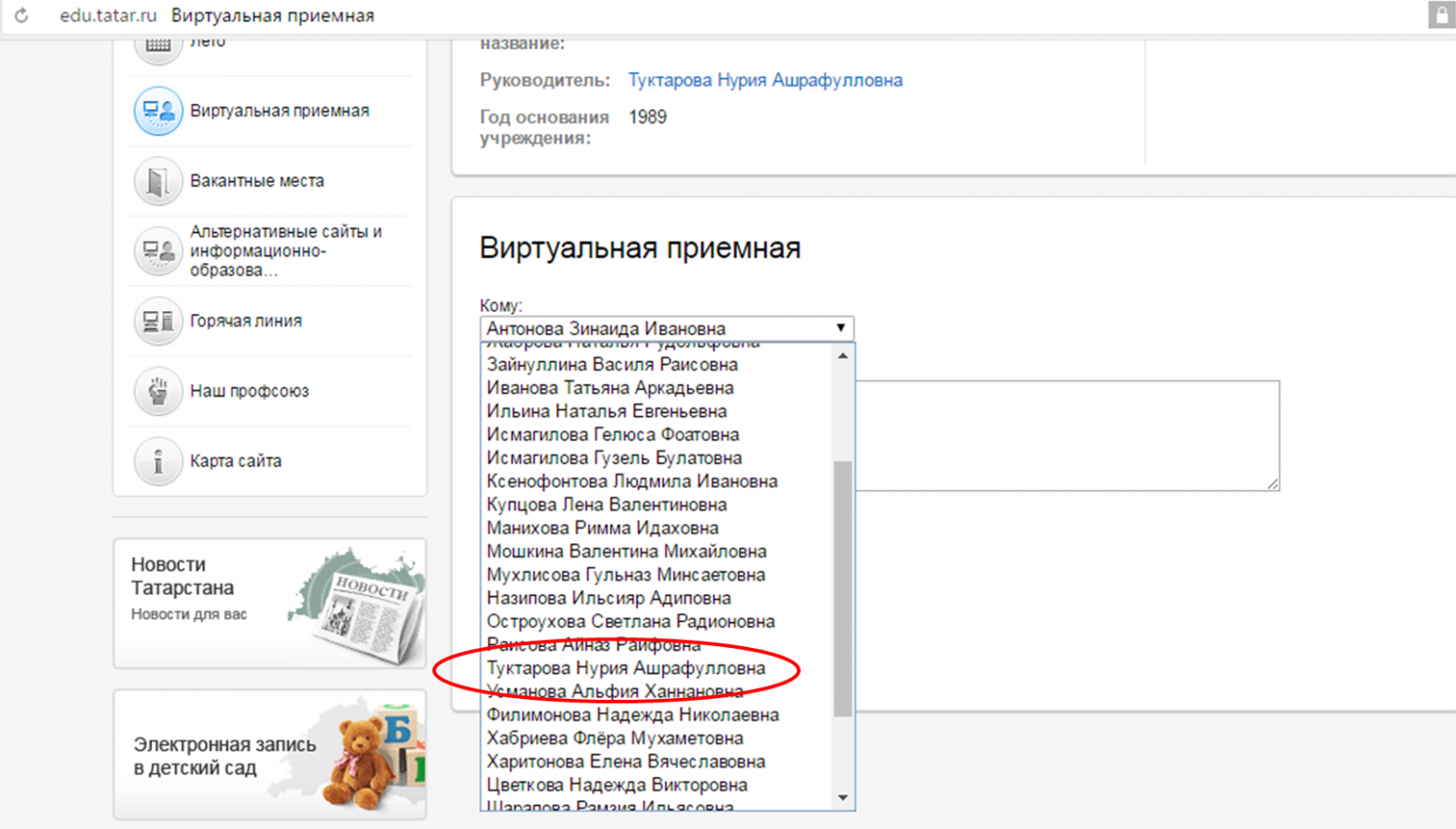
Task: Open the Новости Татарстана banner
Action: (x=269, y=602)
